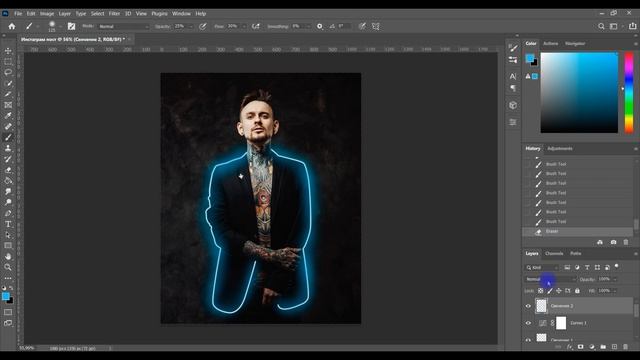
Task: Switch to the Navigator tab
Action: click(575, 43)
